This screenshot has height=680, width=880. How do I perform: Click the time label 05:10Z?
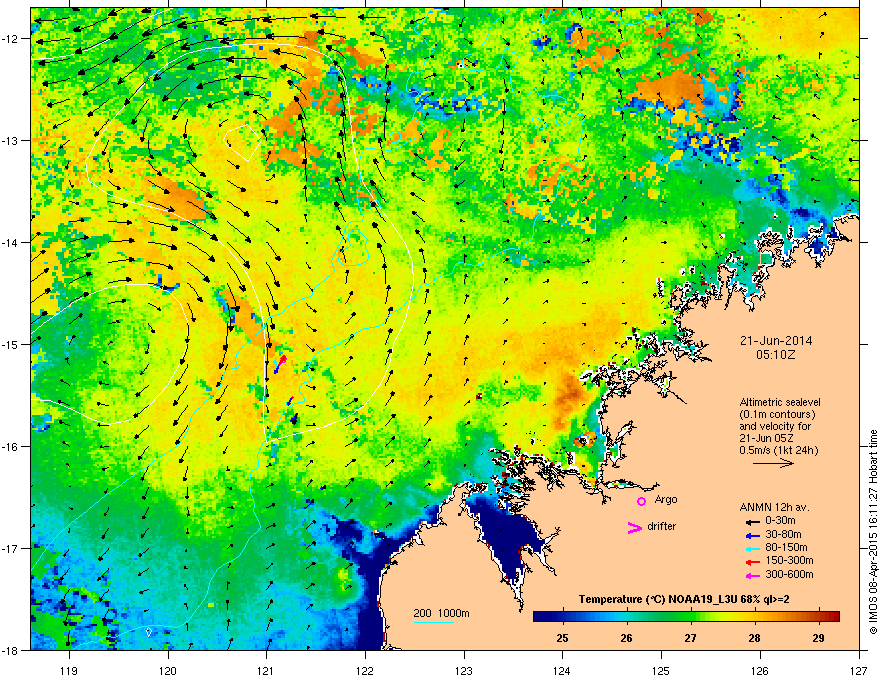pyautogui.click(x=776, y=355)
